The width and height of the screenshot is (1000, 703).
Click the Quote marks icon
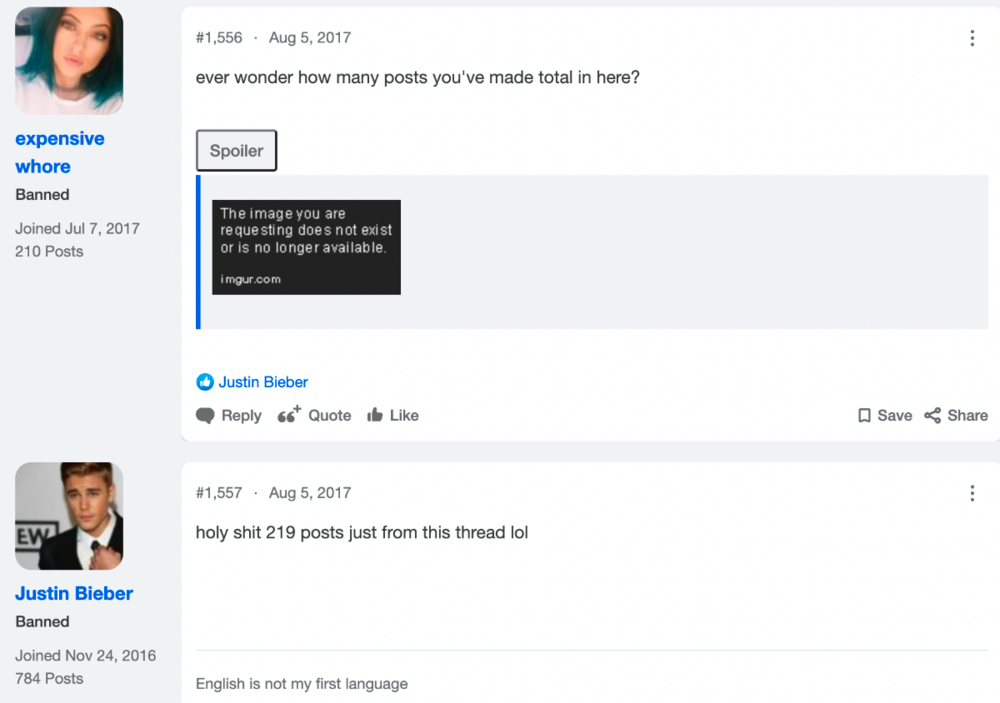(289, 415)
